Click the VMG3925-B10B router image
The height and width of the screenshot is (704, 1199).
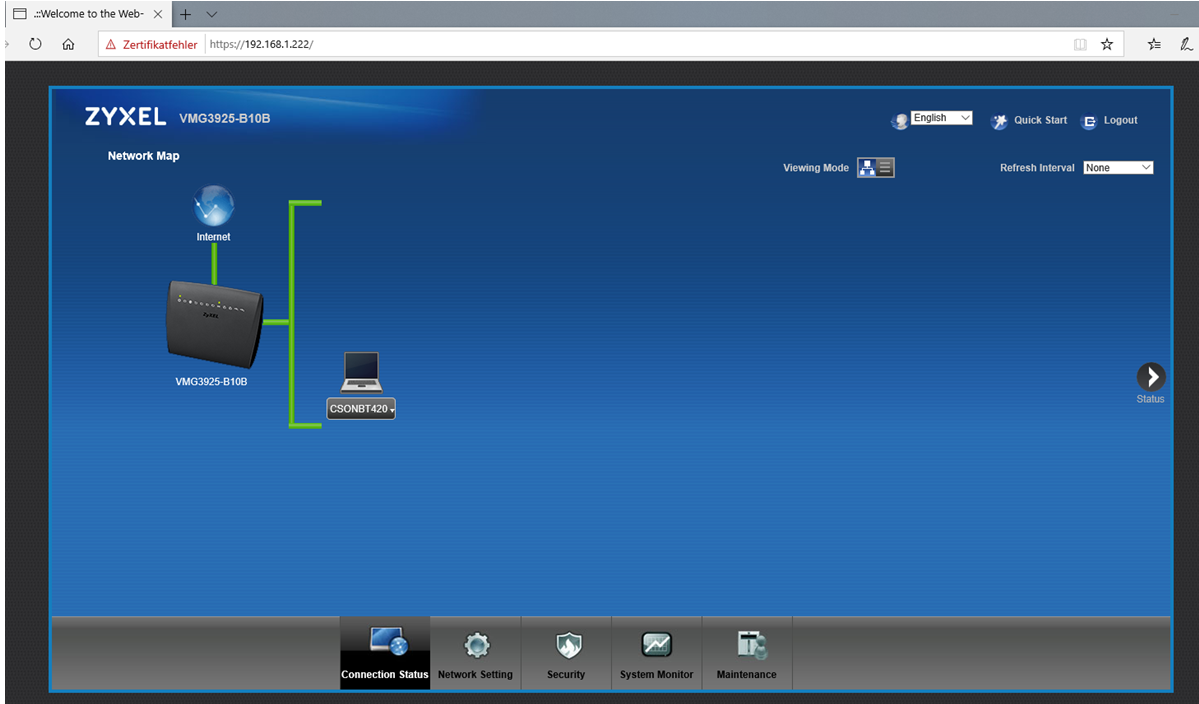click(x=215, y=324)
